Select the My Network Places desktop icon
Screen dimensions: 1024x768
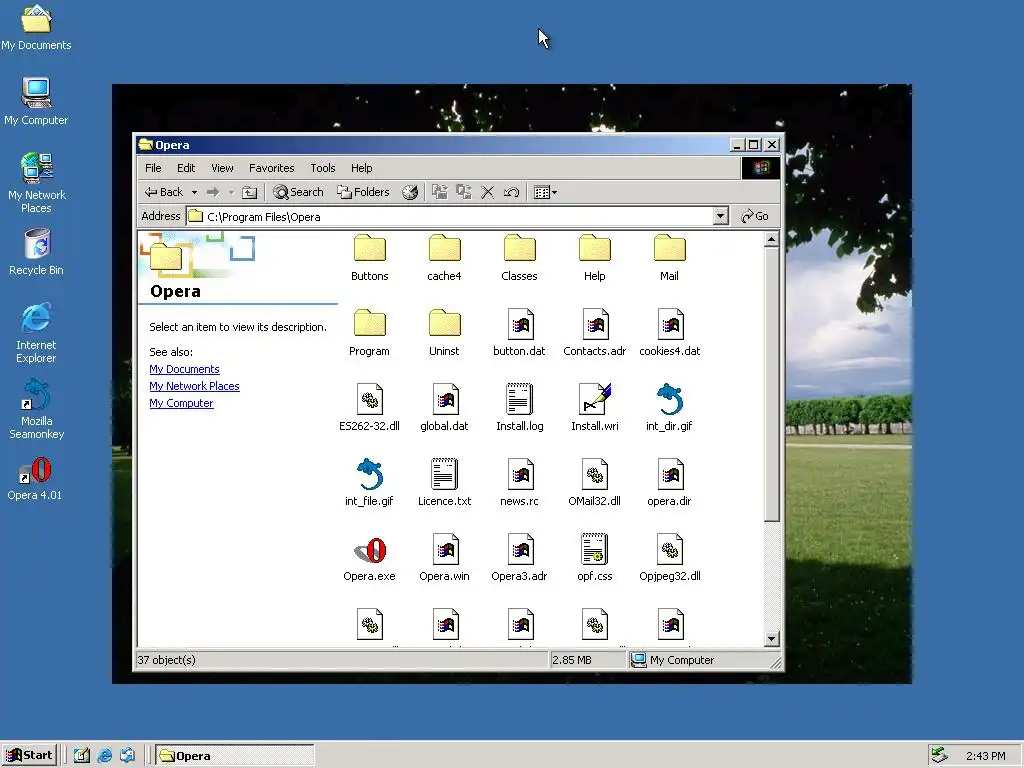pyautogui.click(x=37, y=183)
